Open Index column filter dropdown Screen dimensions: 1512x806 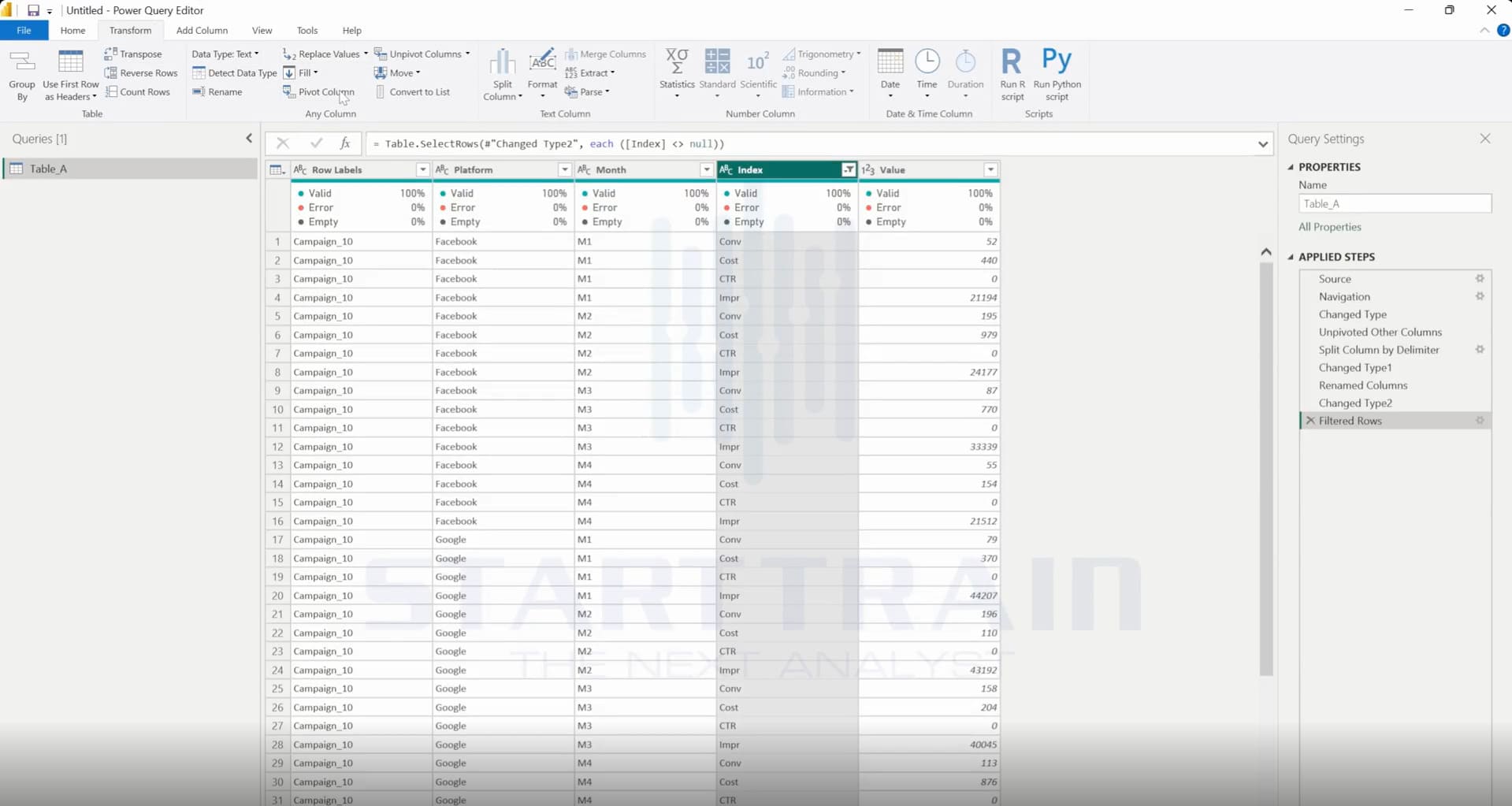click(849, 170)
